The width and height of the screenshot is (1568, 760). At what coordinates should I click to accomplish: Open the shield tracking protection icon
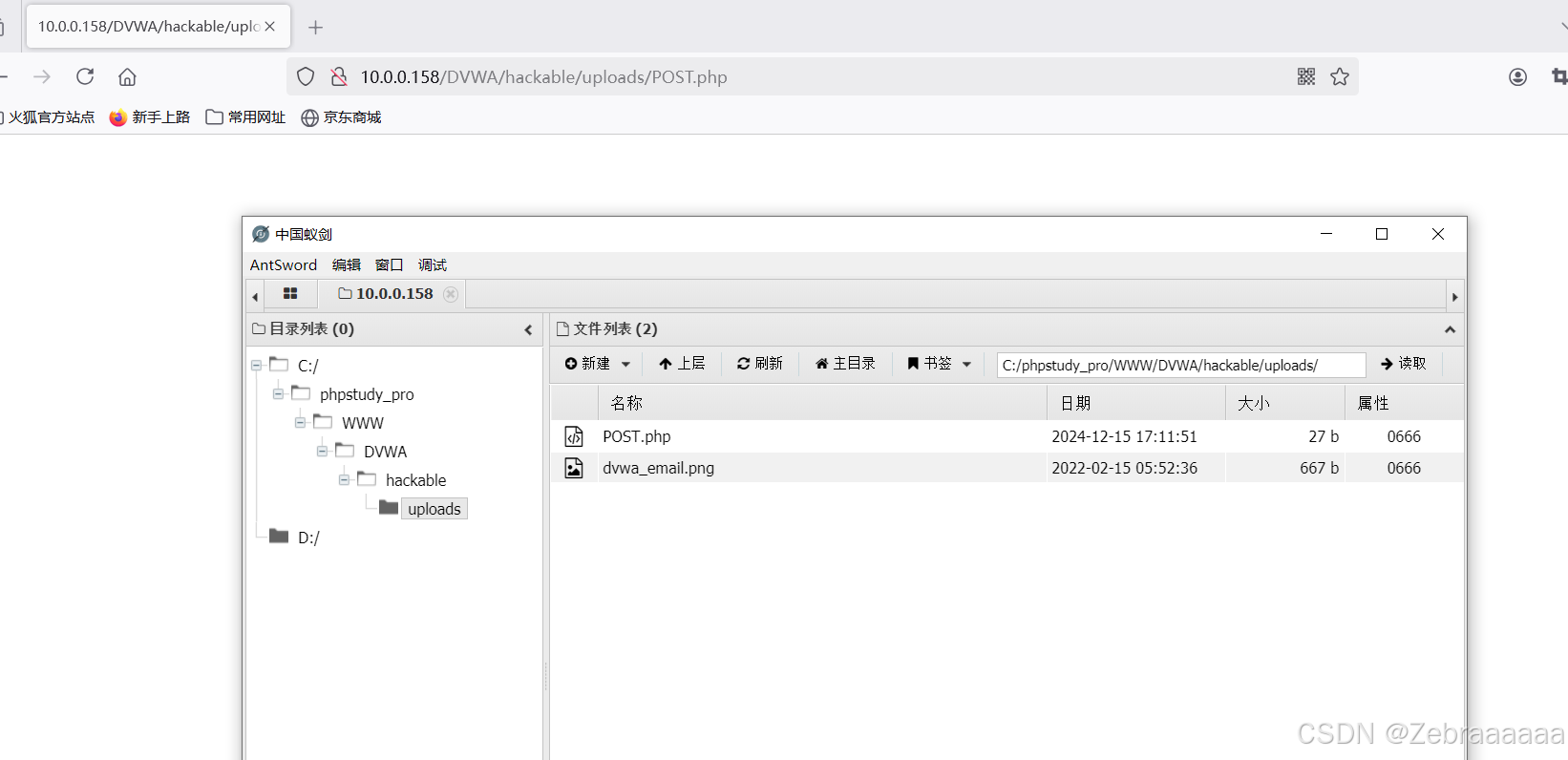click(306, 76)
